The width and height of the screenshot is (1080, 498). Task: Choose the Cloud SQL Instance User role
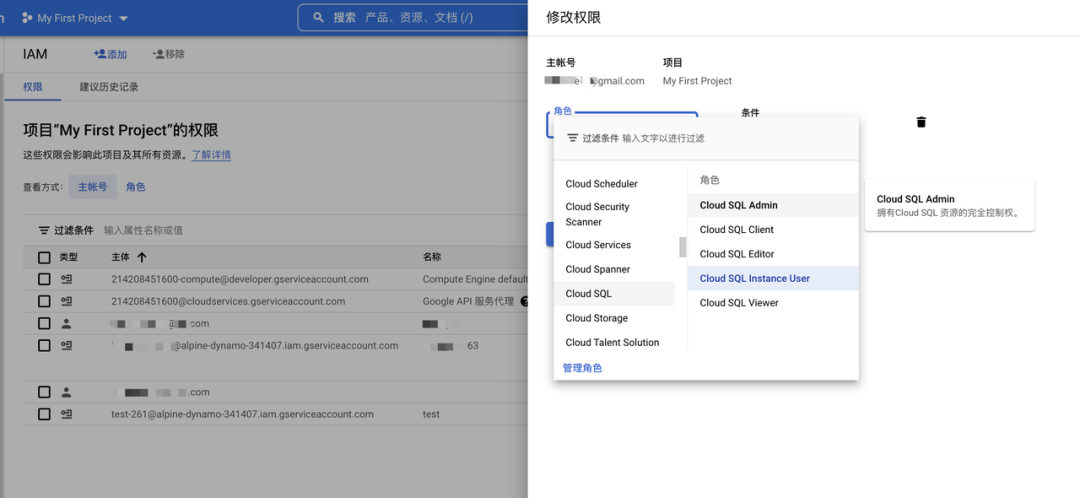pos(754,278)
